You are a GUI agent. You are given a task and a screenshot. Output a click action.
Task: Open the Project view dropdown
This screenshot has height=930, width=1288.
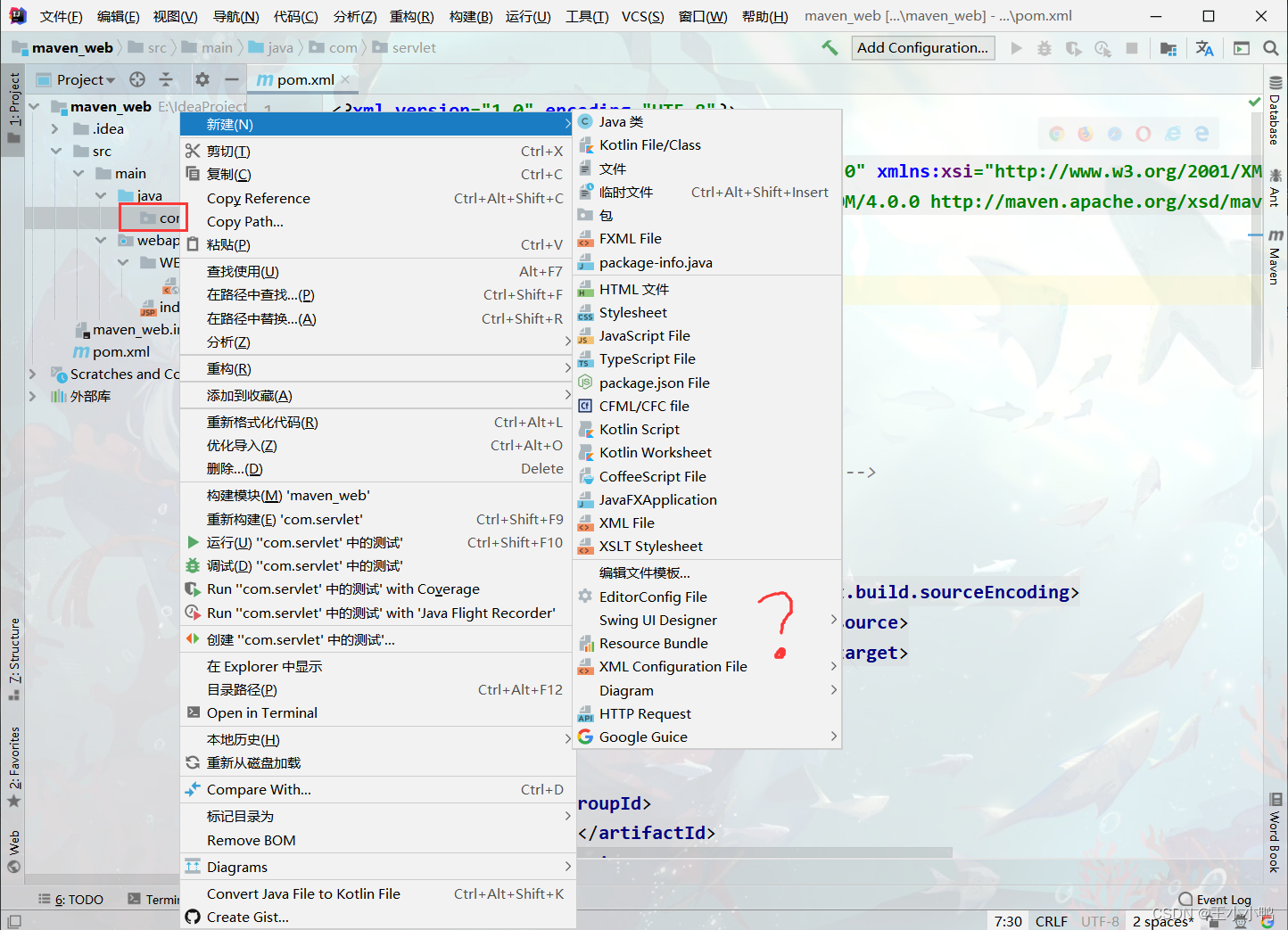coord(87,79)
